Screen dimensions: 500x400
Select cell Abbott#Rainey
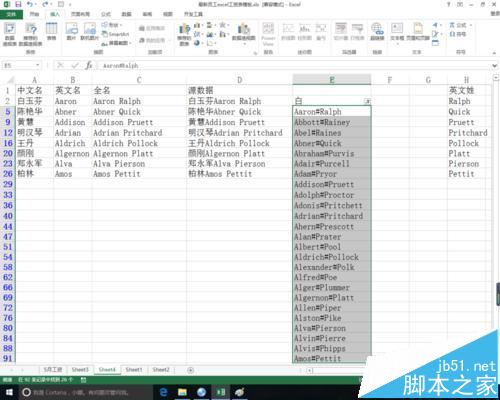pyautogui.click(x=332, y=122)
